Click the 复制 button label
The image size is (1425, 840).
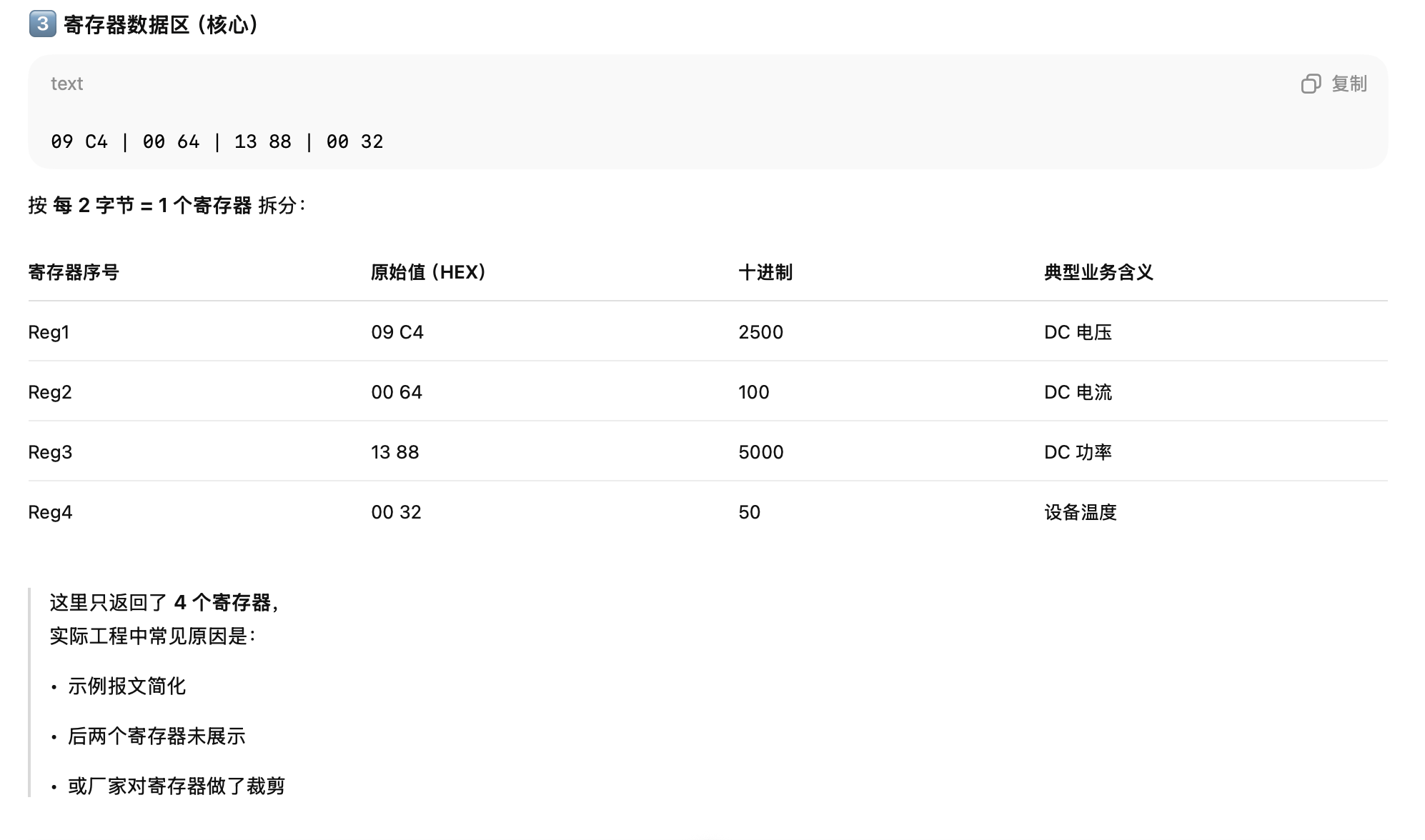[1349, 84]
